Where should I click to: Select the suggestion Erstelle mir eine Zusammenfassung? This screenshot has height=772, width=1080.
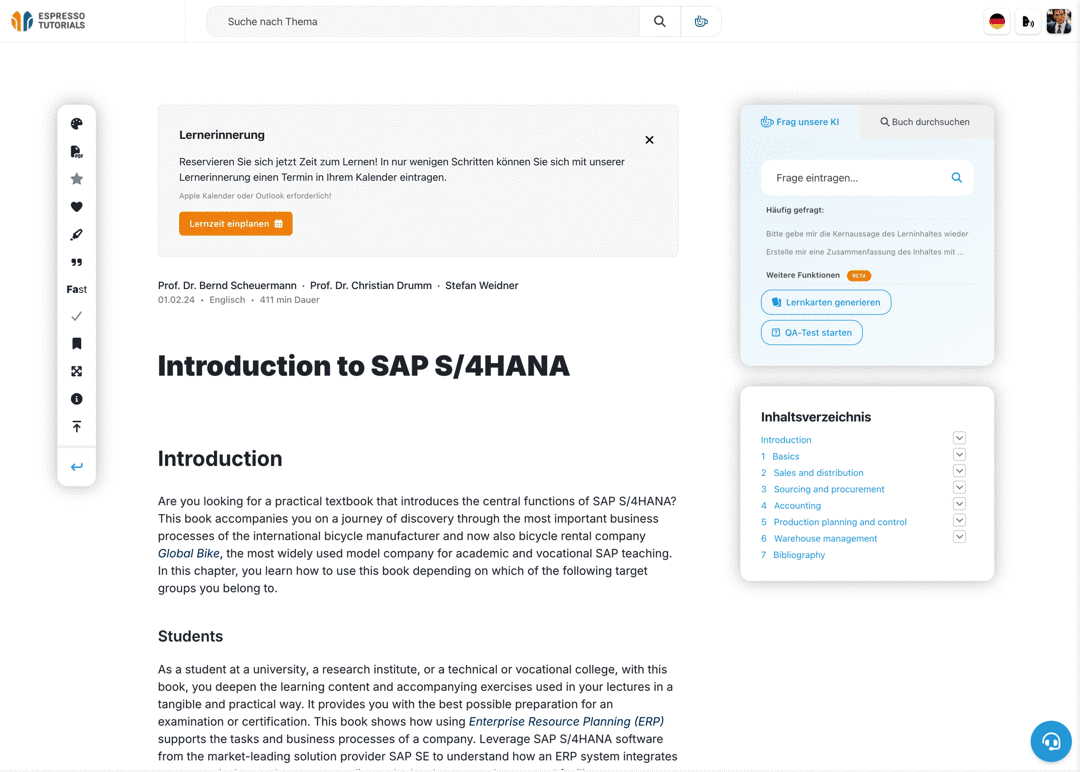(x=864, y=252)
